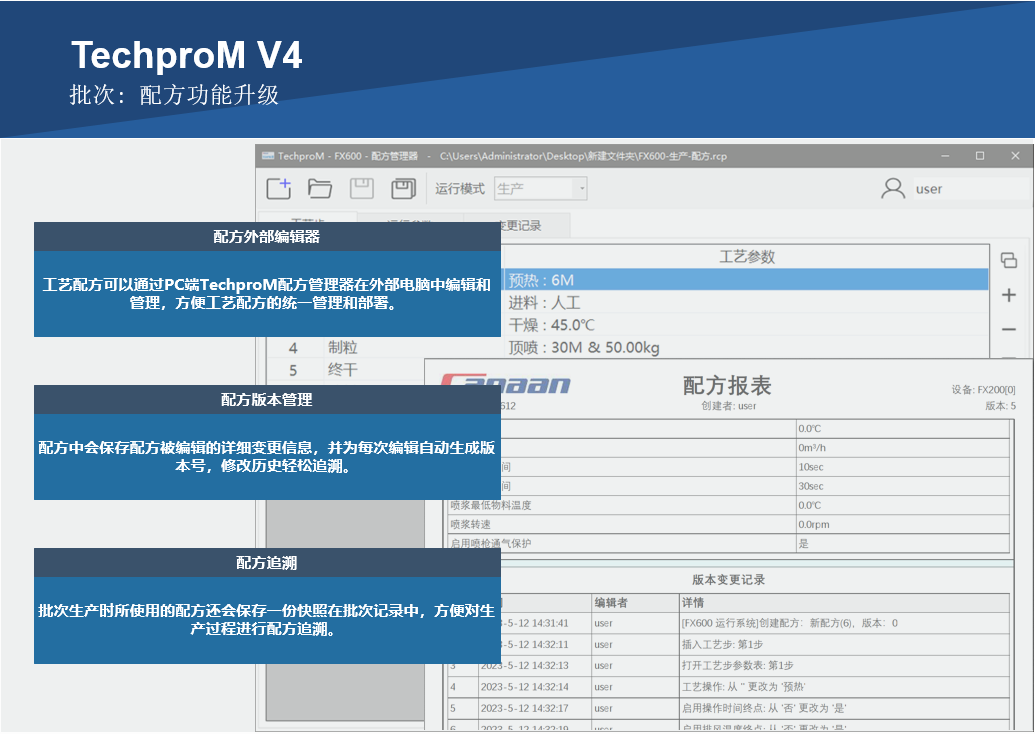The height and width of the screenshot is (734, 1035).
Task: Click the 配方追溯 heading
Action: [x=267, y=563]
